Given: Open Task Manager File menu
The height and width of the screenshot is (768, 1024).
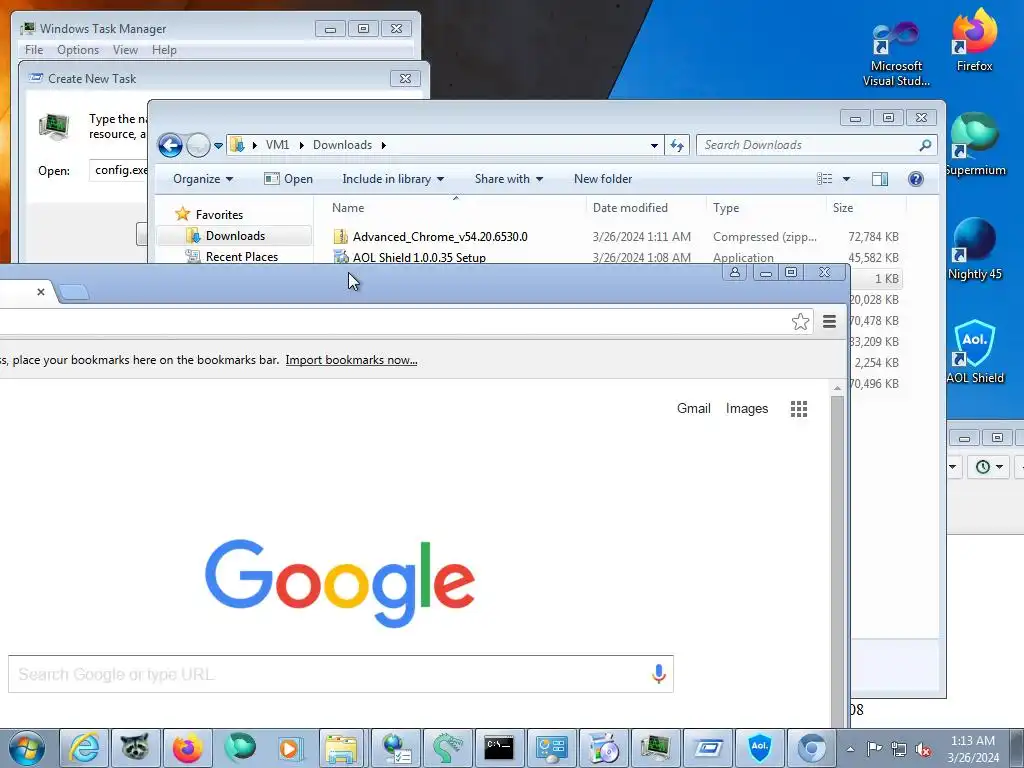Looking at the screenshot, I should tap(34, 50).
